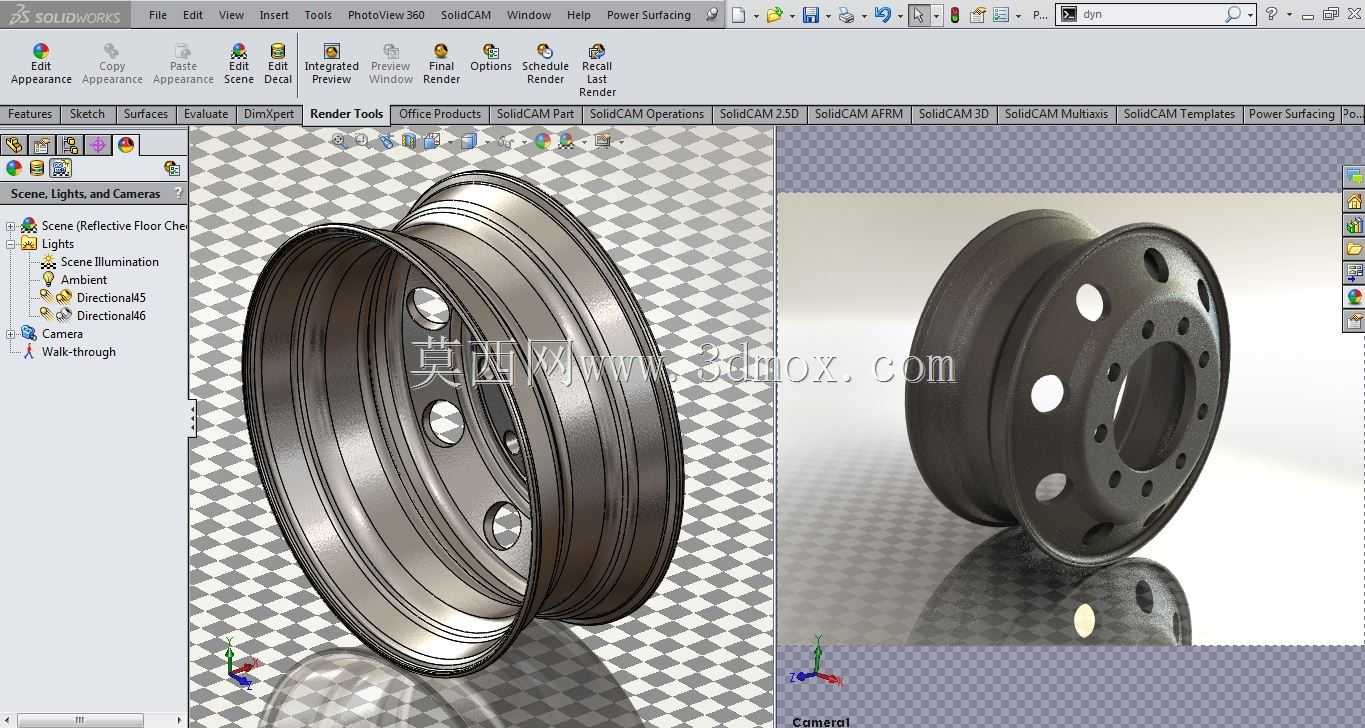This screenshot has width=1365, height=728.
Task: Open the SolidCAM menu
Action: point(466,15)
